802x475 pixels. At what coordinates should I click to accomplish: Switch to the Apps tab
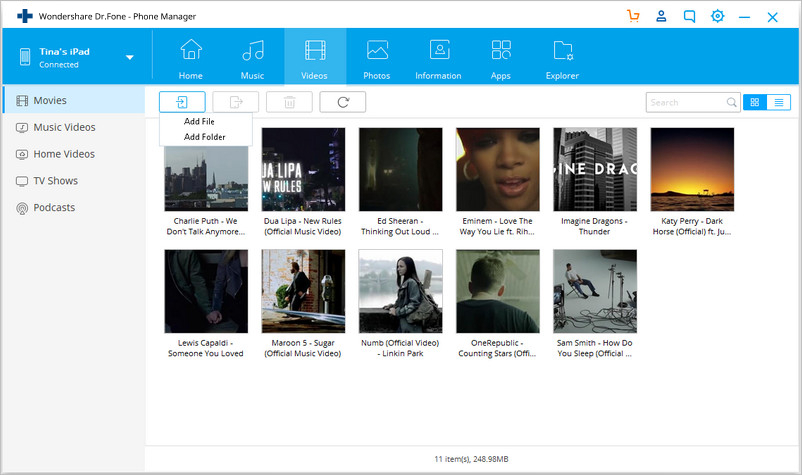[x=501, y=59]
